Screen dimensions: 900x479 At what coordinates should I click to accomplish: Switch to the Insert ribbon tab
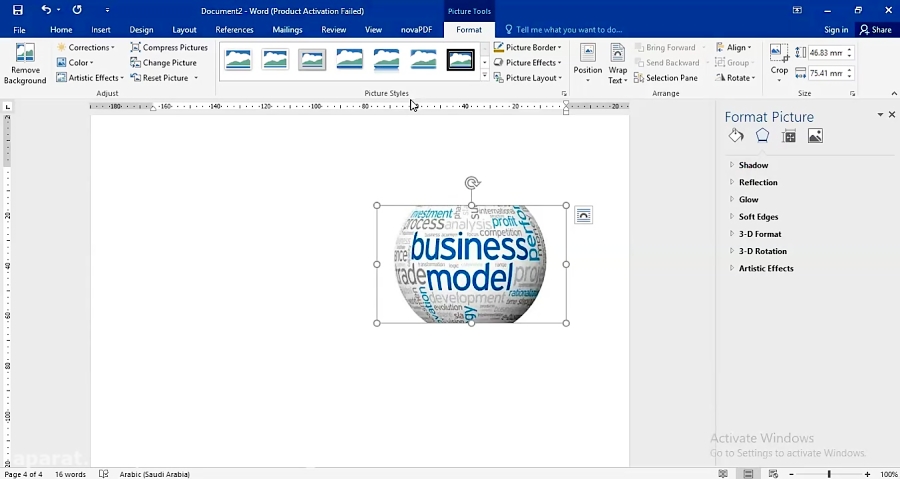(101, 30)
